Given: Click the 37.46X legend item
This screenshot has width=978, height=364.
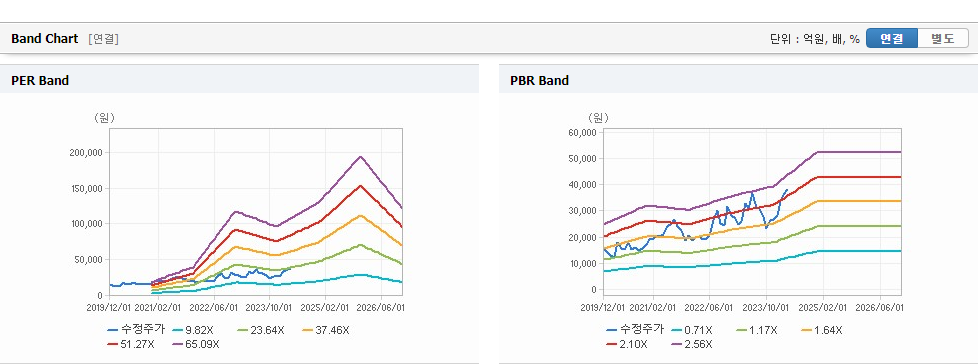Looking at the screenshot, I should (326, 330).
